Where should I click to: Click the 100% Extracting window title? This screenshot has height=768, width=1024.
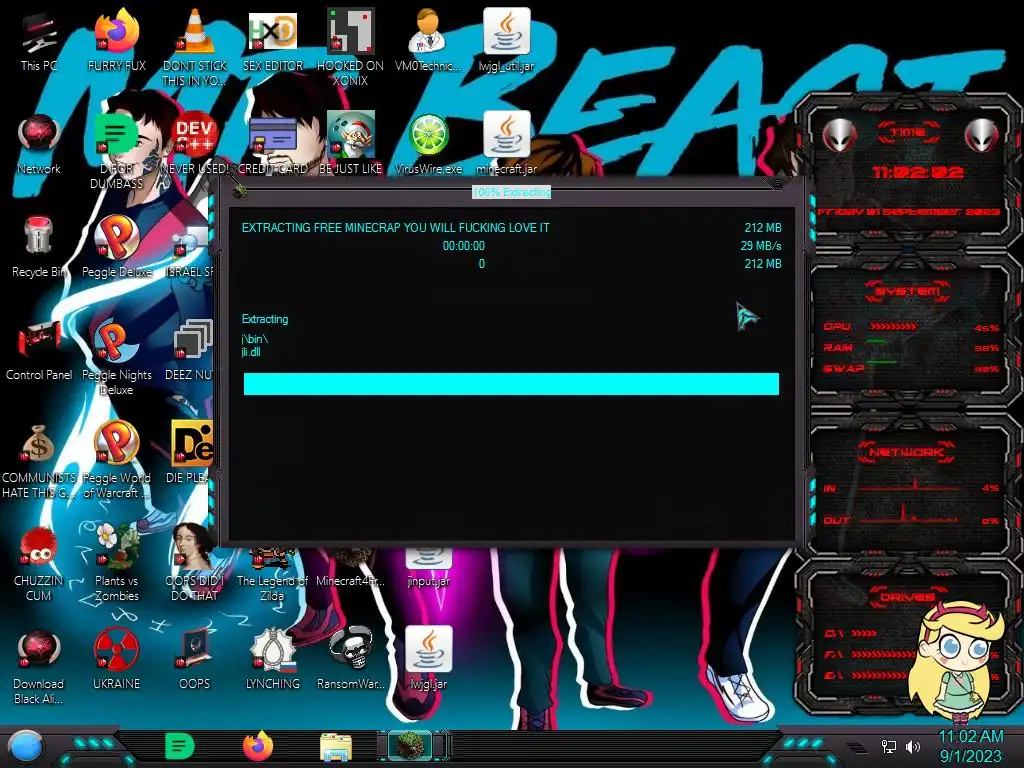tap(512, 192)
